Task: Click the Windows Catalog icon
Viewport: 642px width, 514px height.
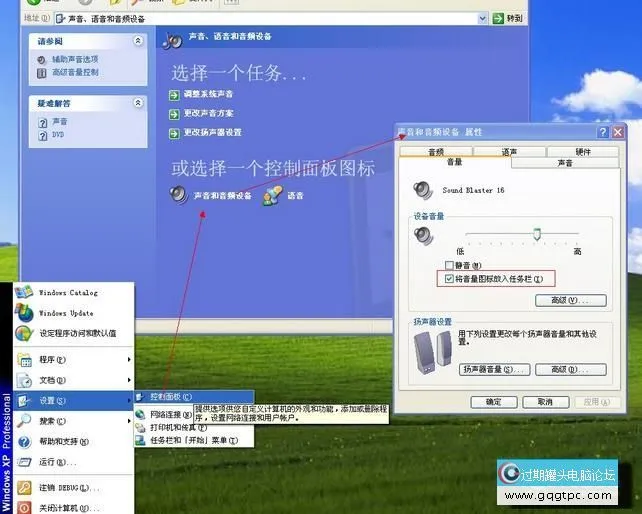Action: [x=24, y=292]
